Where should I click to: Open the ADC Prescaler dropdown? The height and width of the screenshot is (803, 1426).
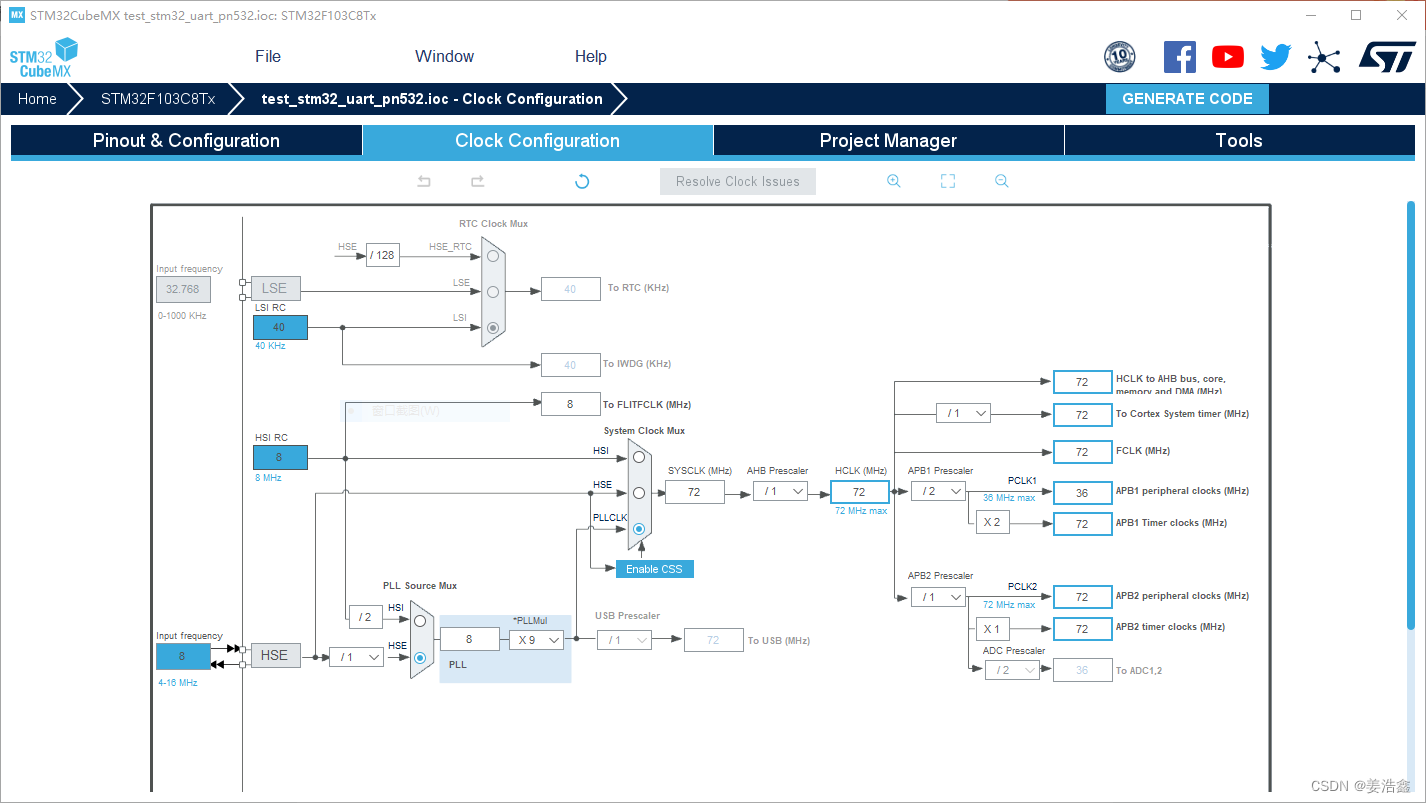pos(1012,670)
